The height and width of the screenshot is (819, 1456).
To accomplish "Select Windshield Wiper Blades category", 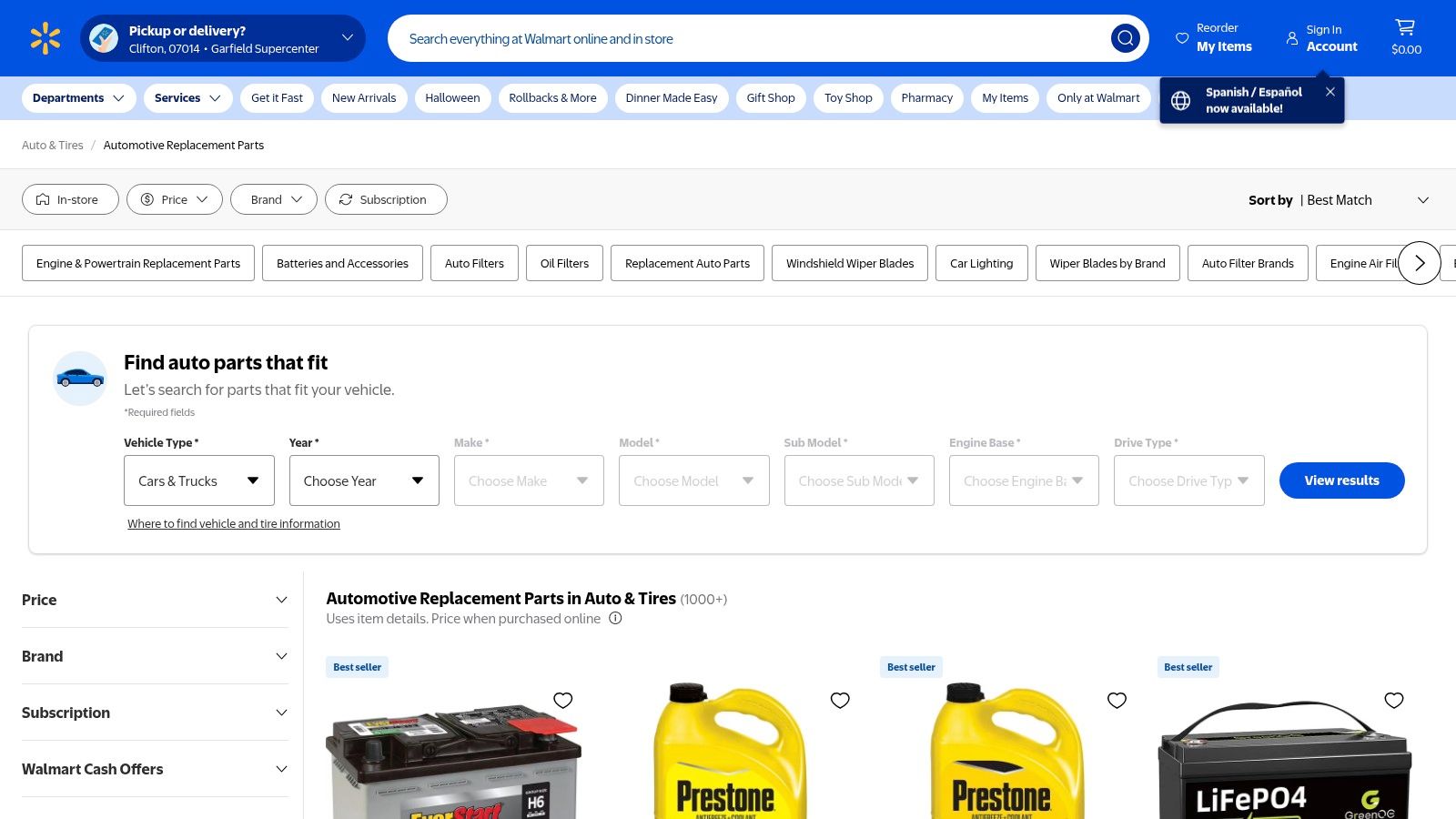I will pos(850,263).
